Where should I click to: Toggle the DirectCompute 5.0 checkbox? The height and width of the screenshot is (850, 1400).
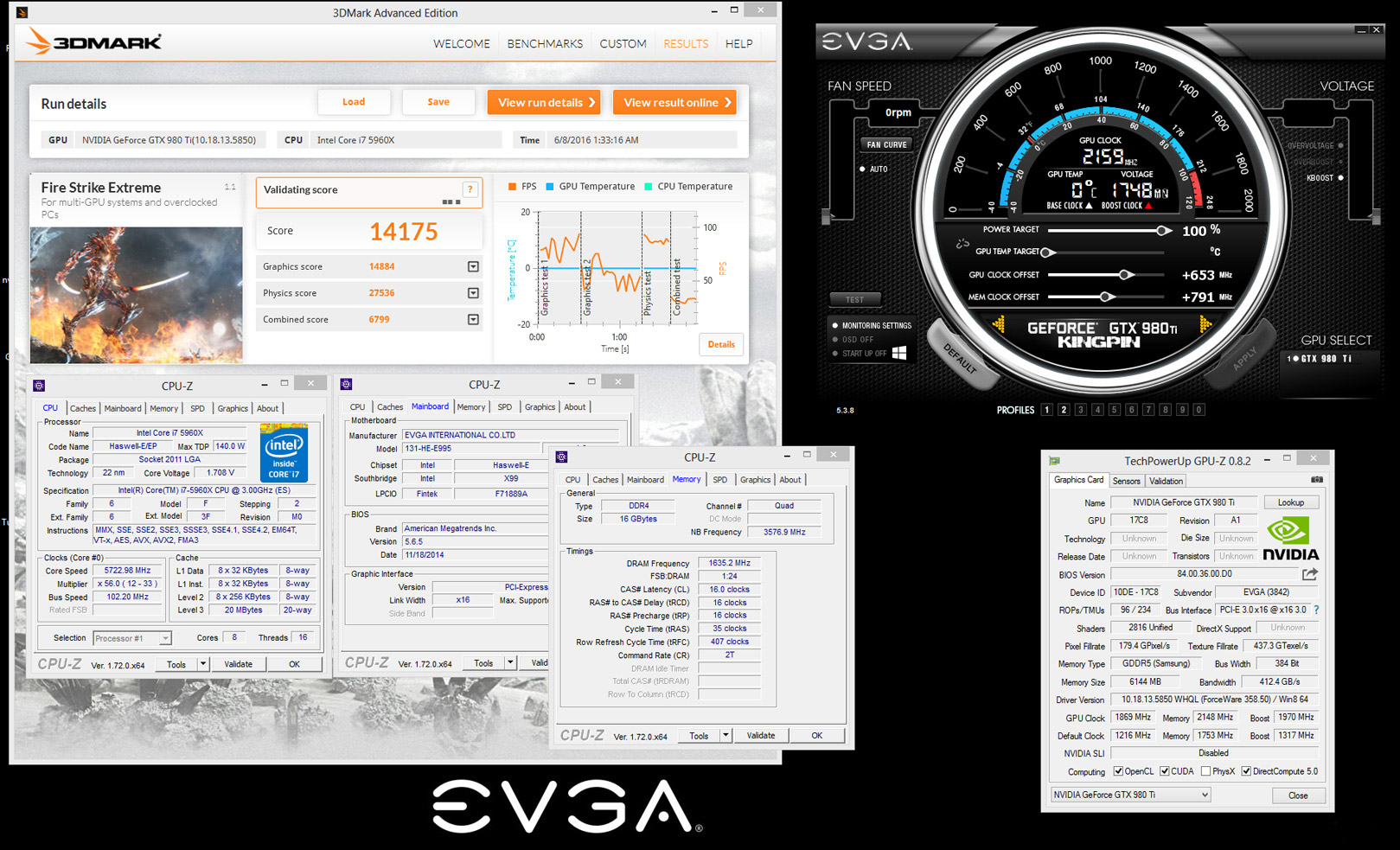pyautogui.click(x=1246, y=771)
